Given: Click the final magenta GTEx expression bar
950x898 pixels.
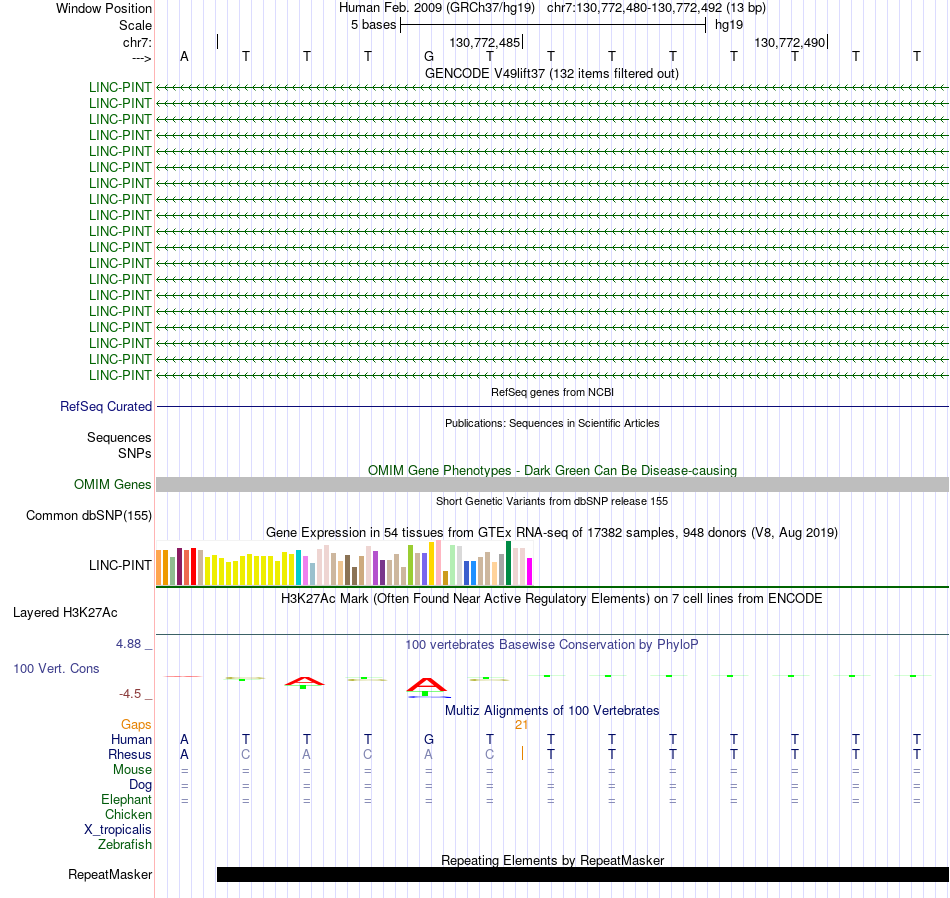Looking at the screenshot, I should (530, 571).
